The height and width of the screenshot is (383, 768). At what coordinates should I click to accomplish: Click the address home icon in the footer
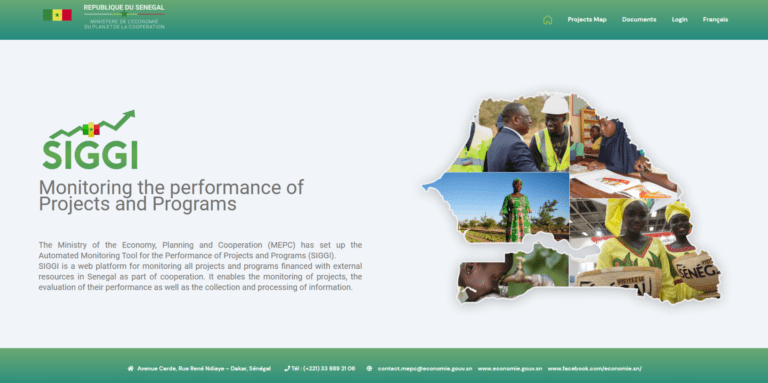[x=130, y=369]
